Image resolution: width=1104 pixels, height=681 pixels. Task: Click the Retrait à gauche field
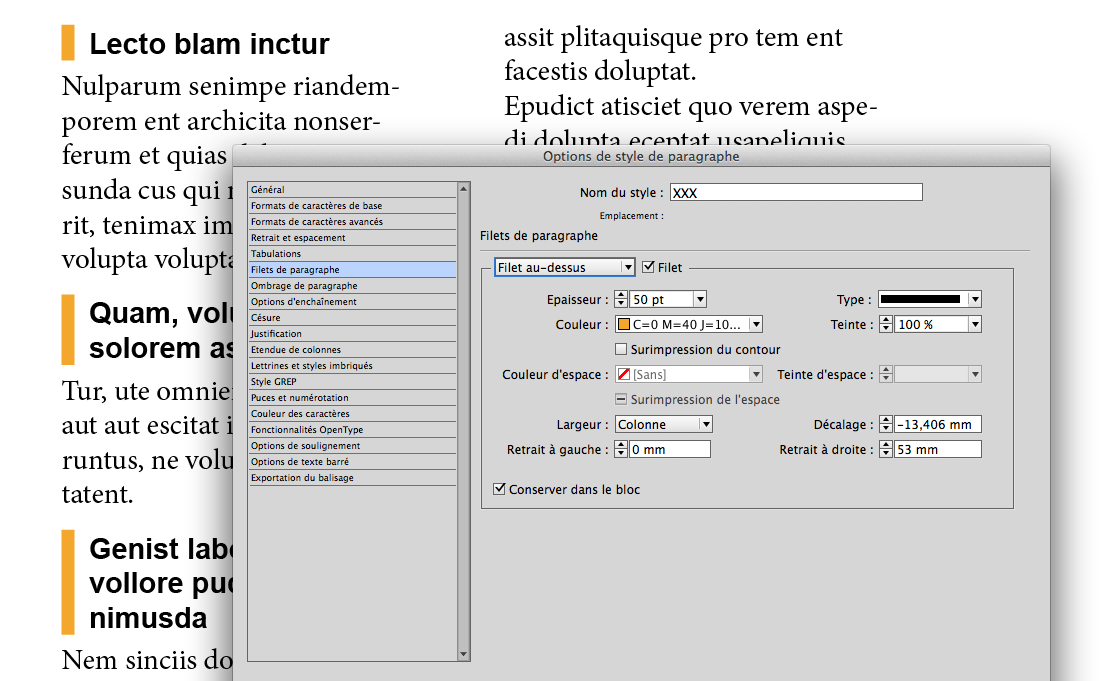[x=670, y=449]
